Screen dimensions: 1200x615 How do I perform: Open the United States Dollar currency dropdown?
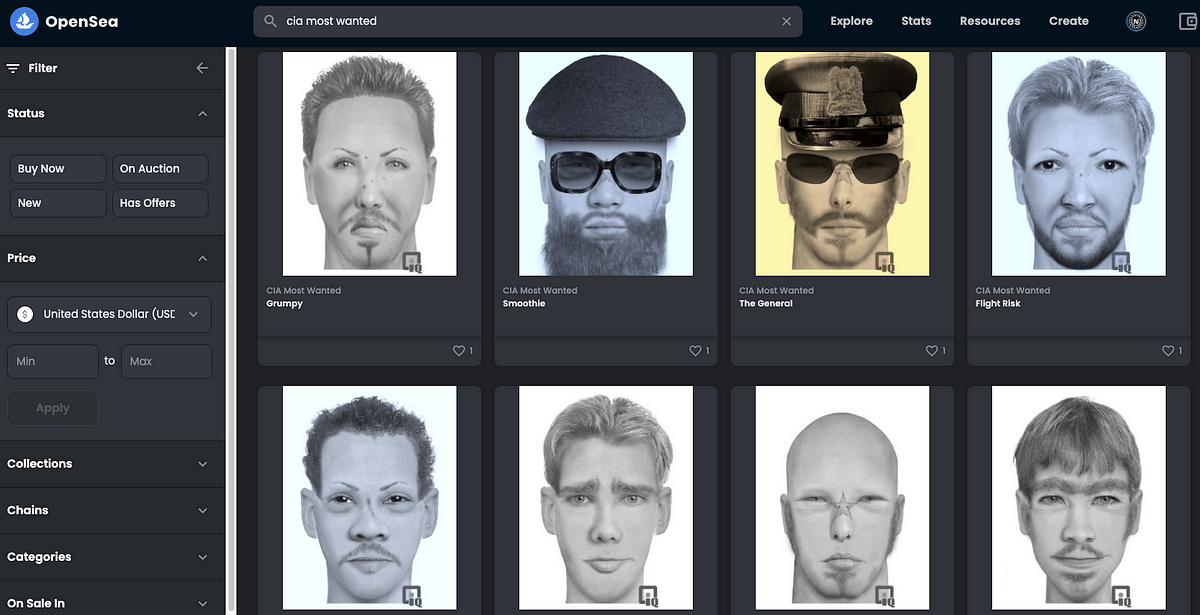click(109, 314)
